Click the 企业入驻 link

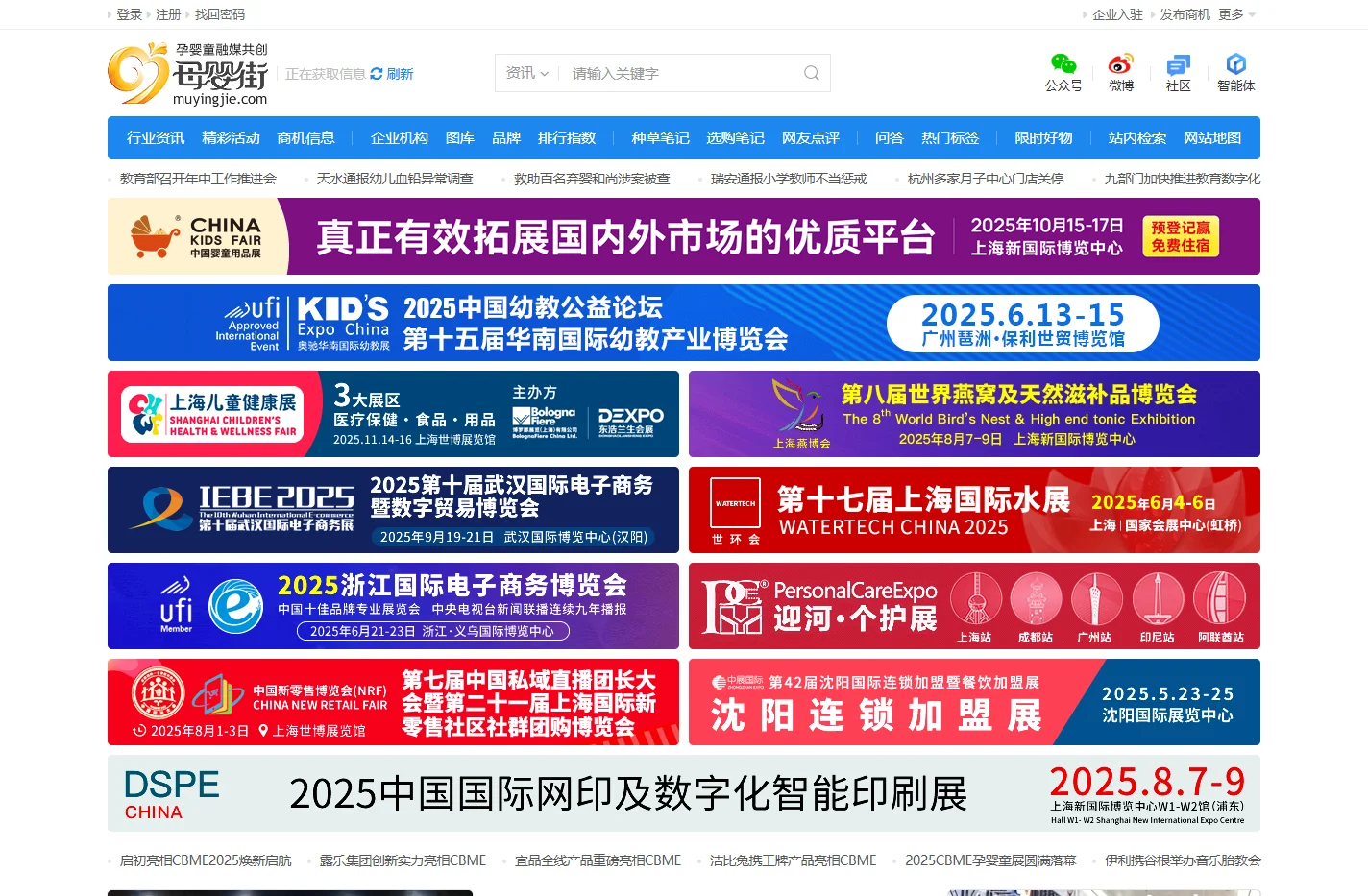(1117, 14)
